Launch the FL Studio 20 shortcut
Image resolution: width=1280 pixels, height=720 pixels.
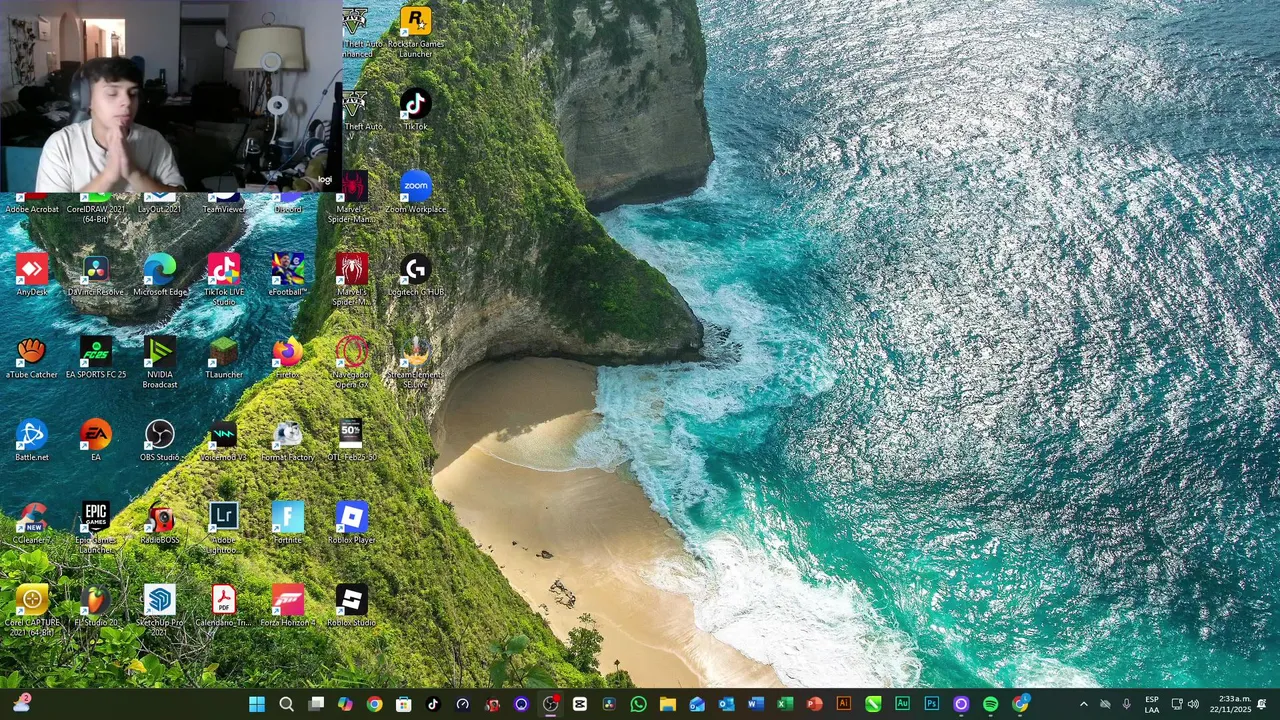(95, 607)
